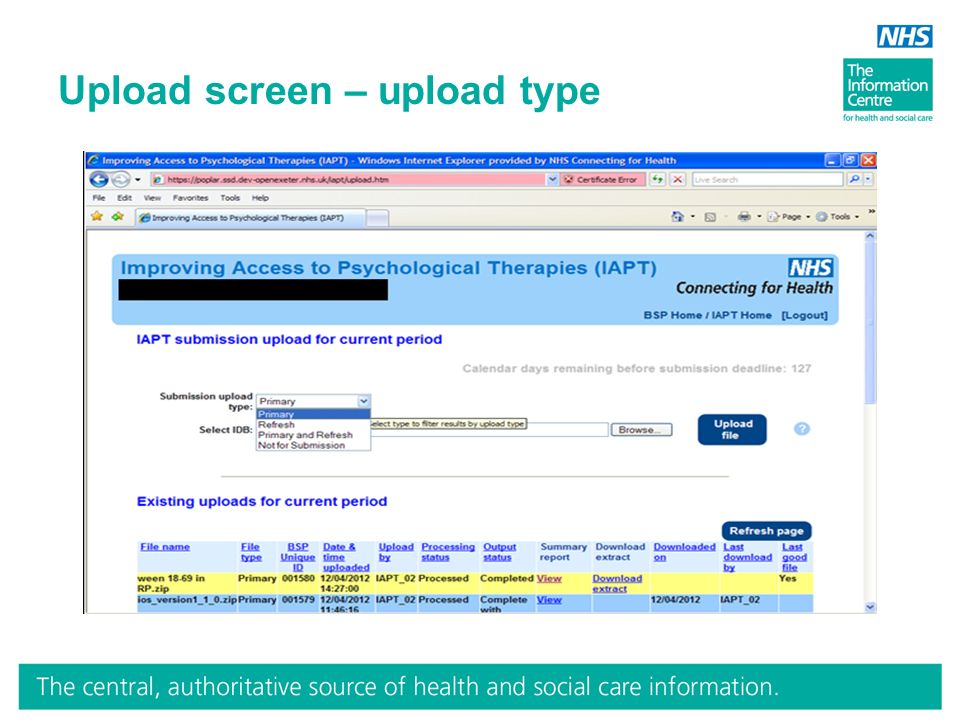Screen dimensions: 960x720
Task: Click the page scrollbar down arrow
Action: click(870, 607)
